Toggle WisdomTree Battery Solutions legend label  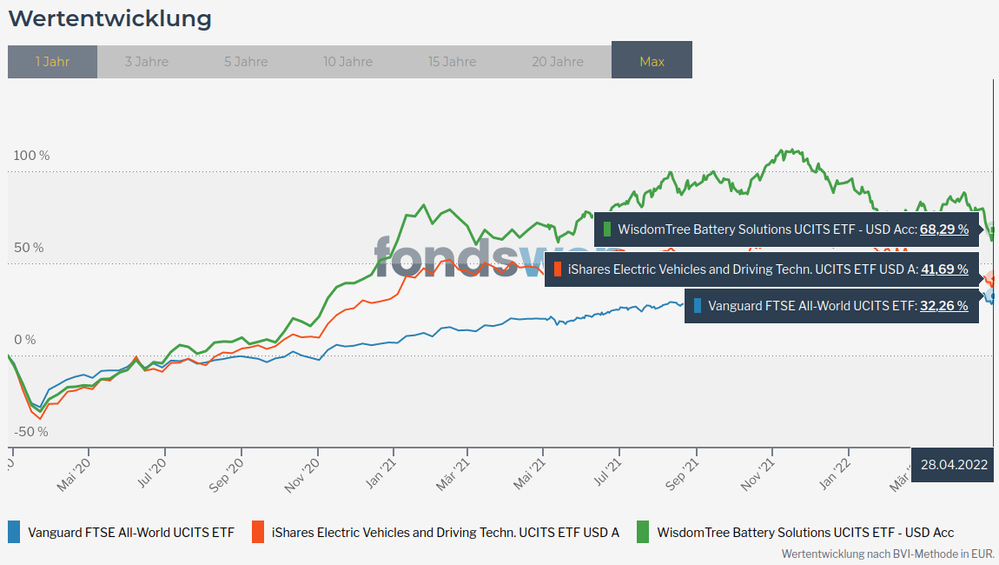(806, 532)
